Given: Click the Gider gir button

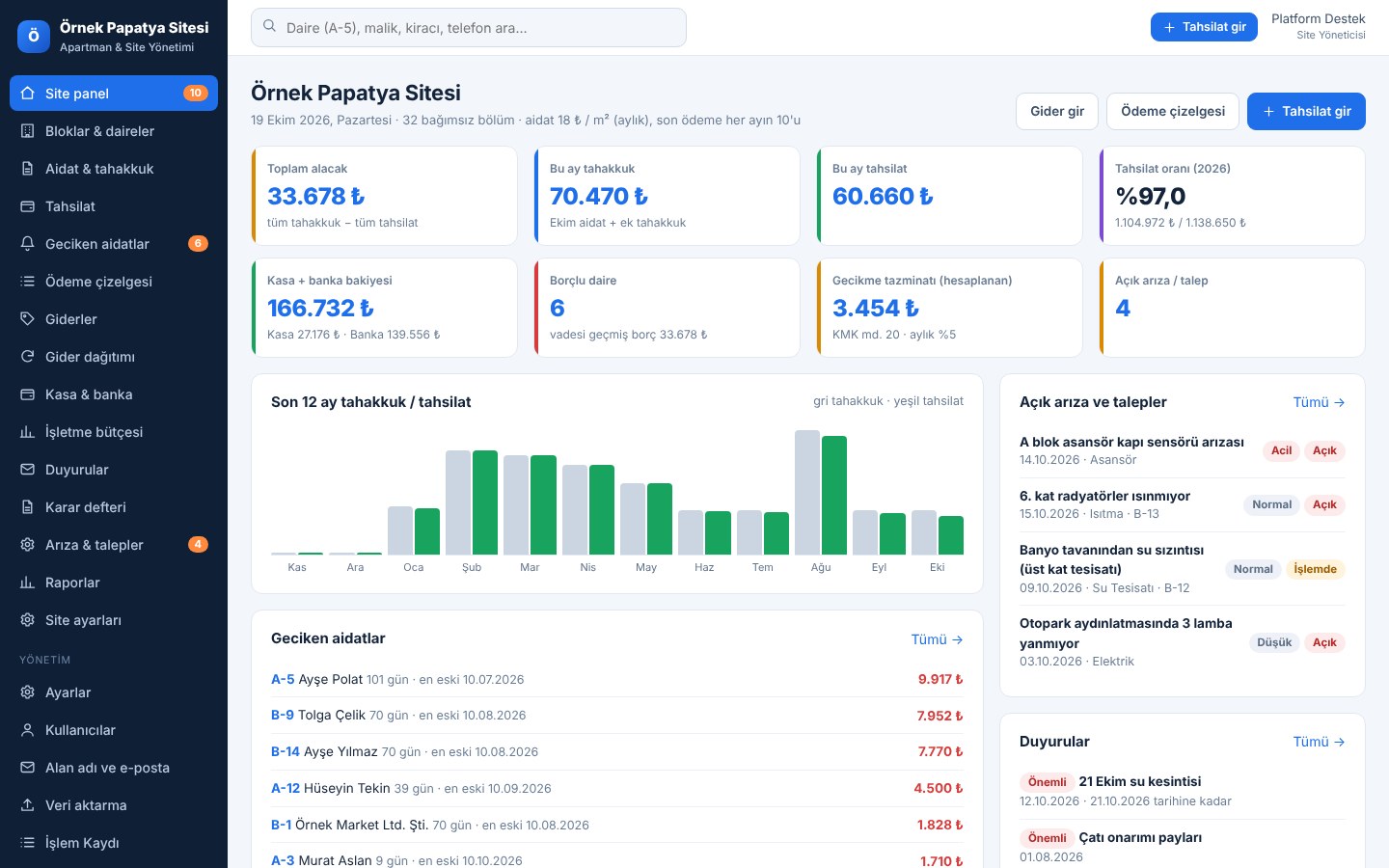Looking at the screenshot, I should point(1057,111).
